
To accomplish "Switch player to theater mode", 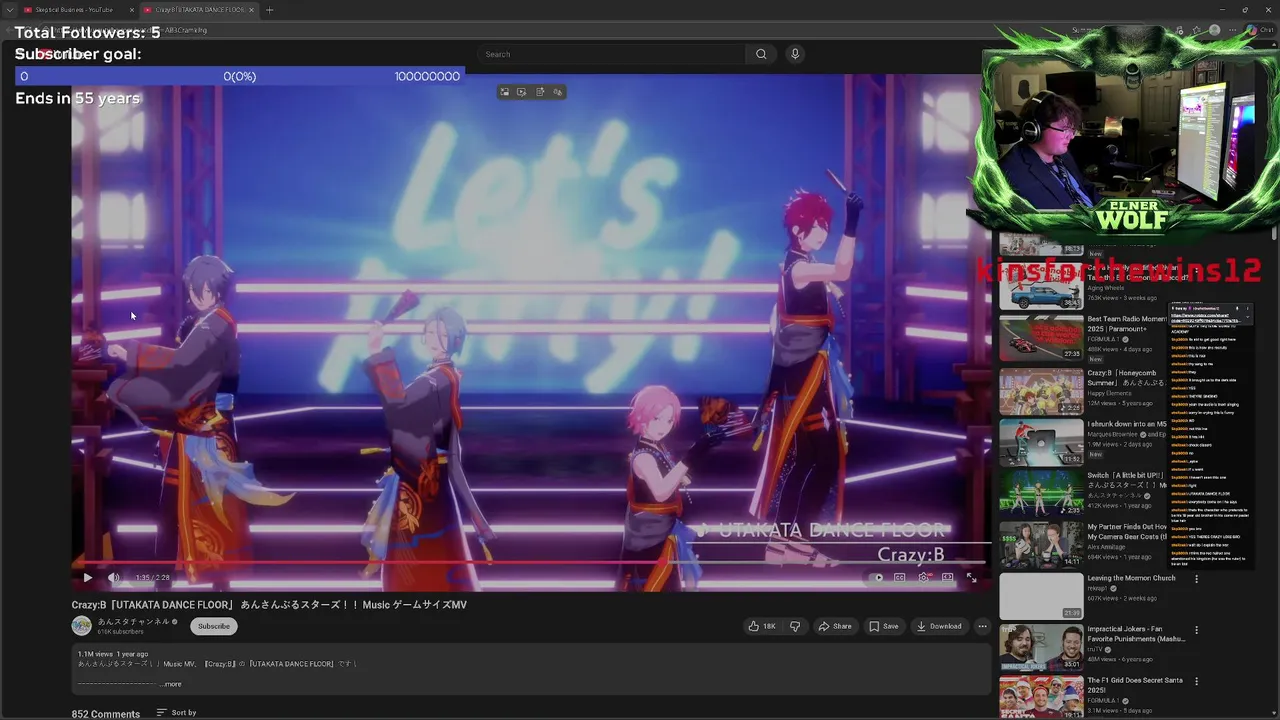I will (x=947, y=577).
